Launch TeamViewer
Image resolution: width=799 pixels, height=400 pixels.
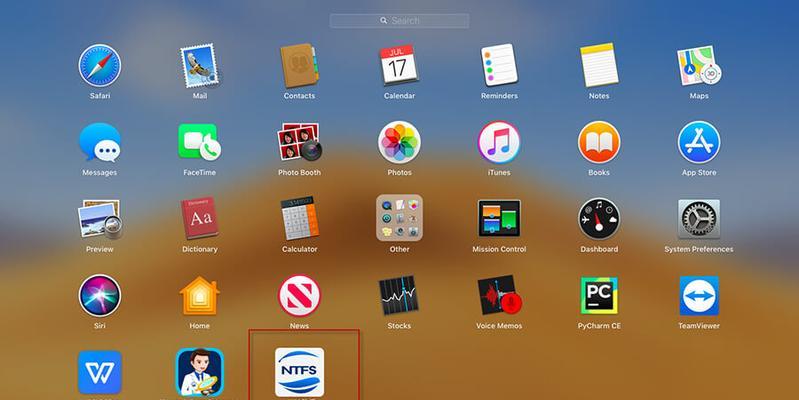(699, 296)
